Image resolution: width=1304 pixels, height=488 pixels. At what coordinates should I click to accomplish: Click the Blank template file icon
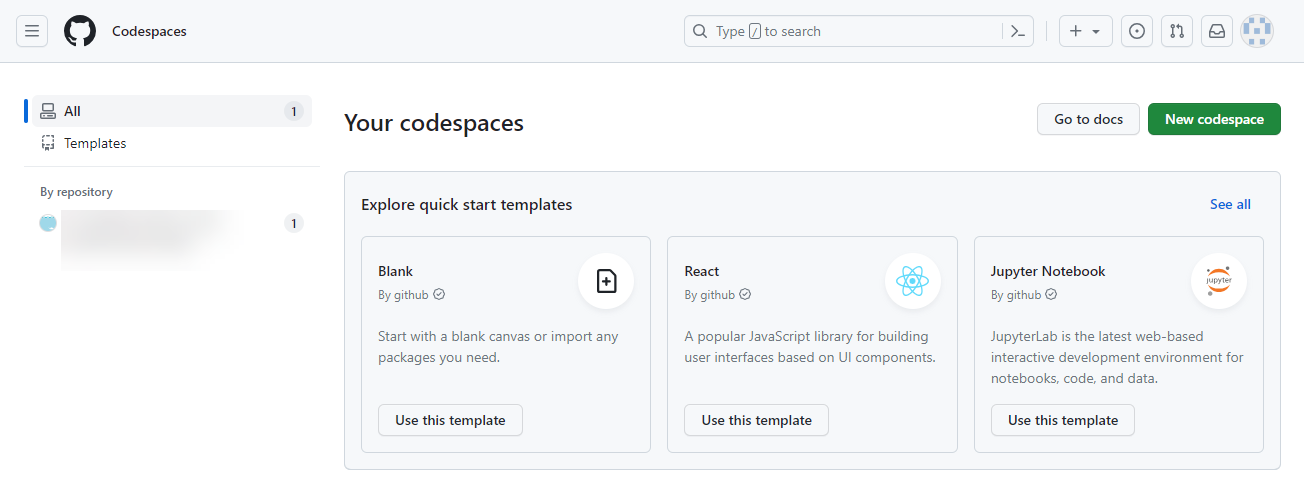[x=606, y=281]
